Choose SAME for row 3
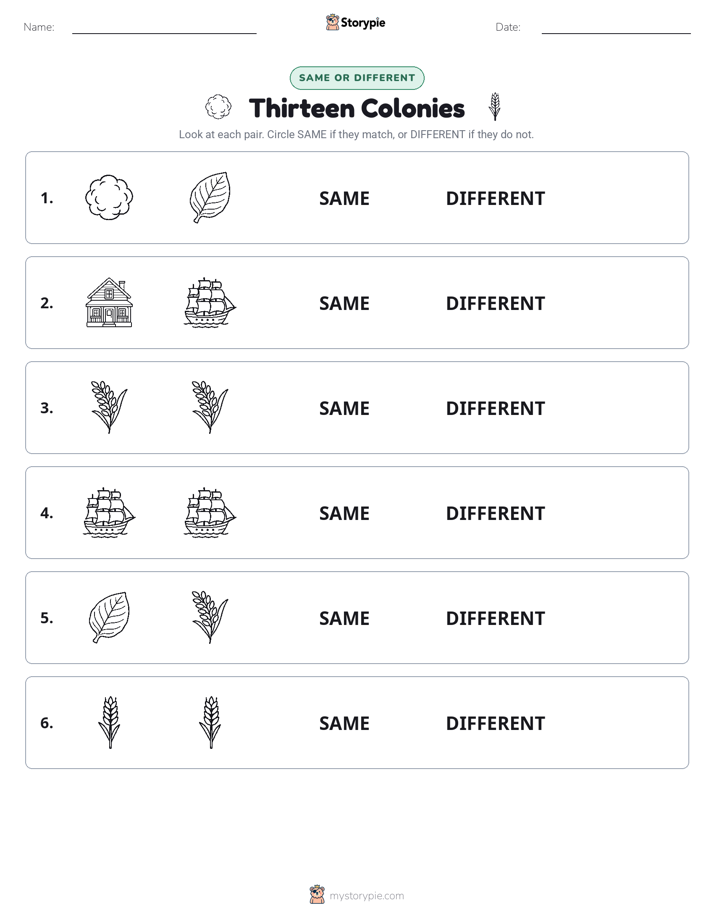The image size is (714, 924). pos(344,408)
